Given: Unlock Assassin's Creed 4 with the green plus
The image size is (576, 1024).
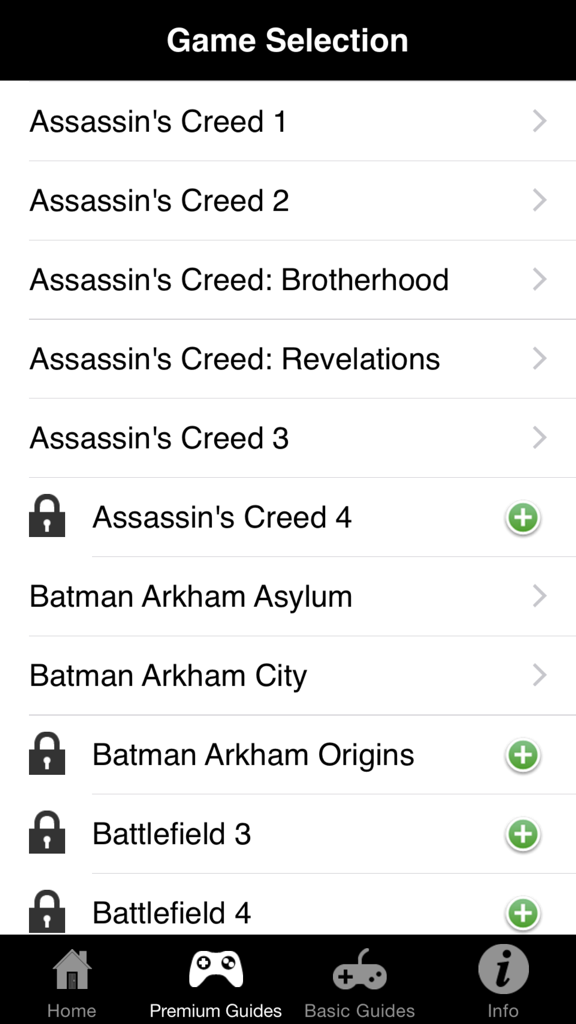Looking at the screenshot, I should click(x=523, y=518).
